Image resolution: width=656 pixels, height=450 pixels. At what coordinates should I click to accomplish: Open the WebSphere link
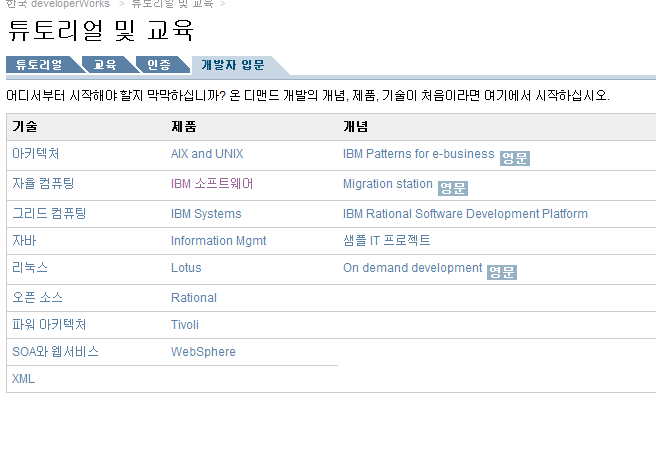(x=203, y=352)
